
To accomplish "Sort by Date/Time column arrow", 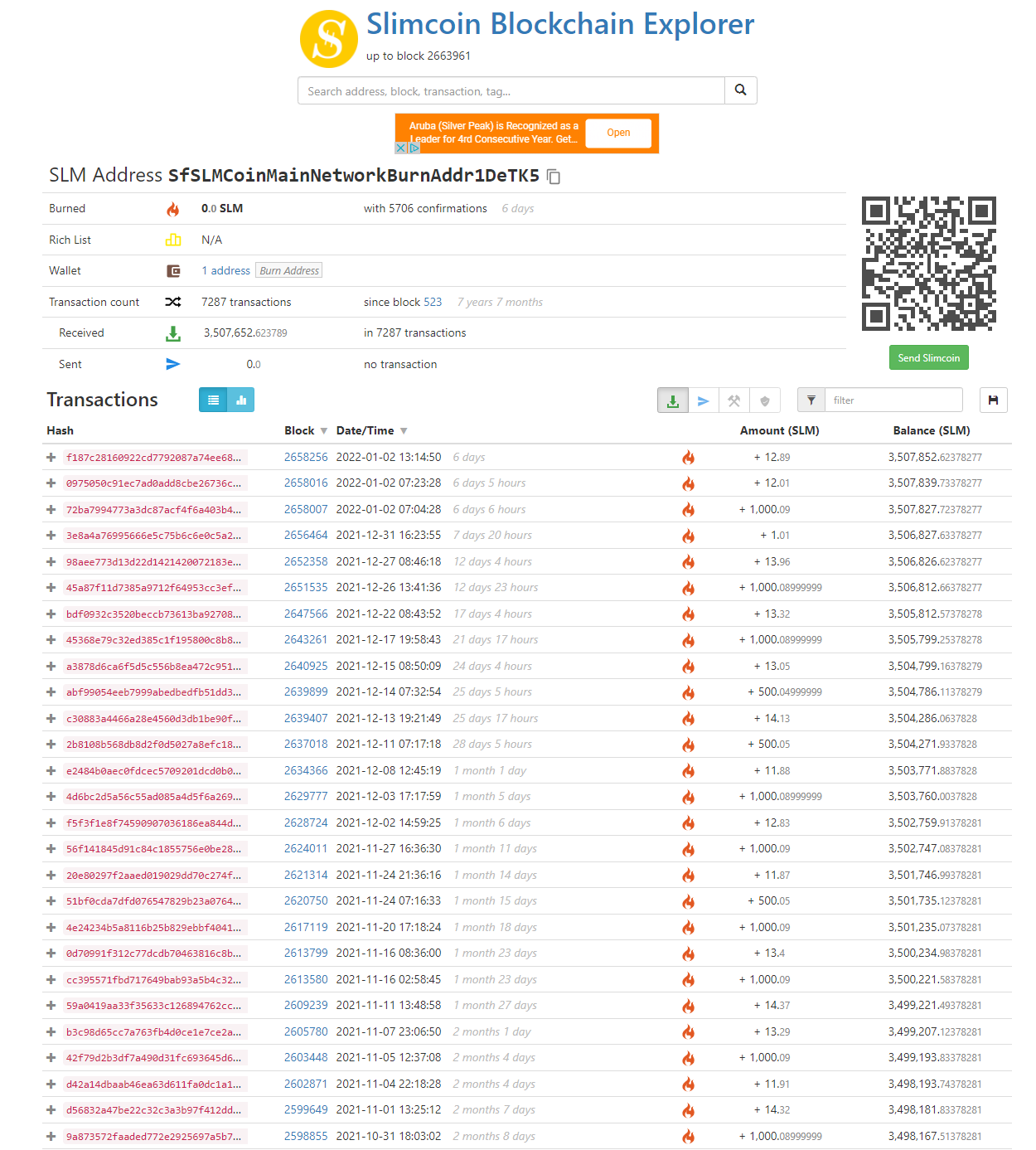I will click(x=404, y=431).
